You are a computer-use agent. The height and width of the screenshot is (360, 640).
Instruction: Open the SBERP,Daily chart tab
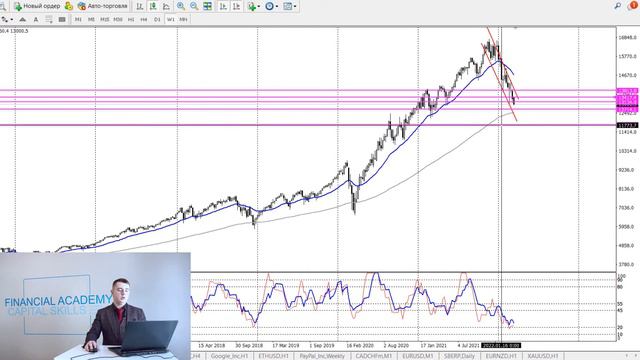pyautogui.click(x=459, y=356)
